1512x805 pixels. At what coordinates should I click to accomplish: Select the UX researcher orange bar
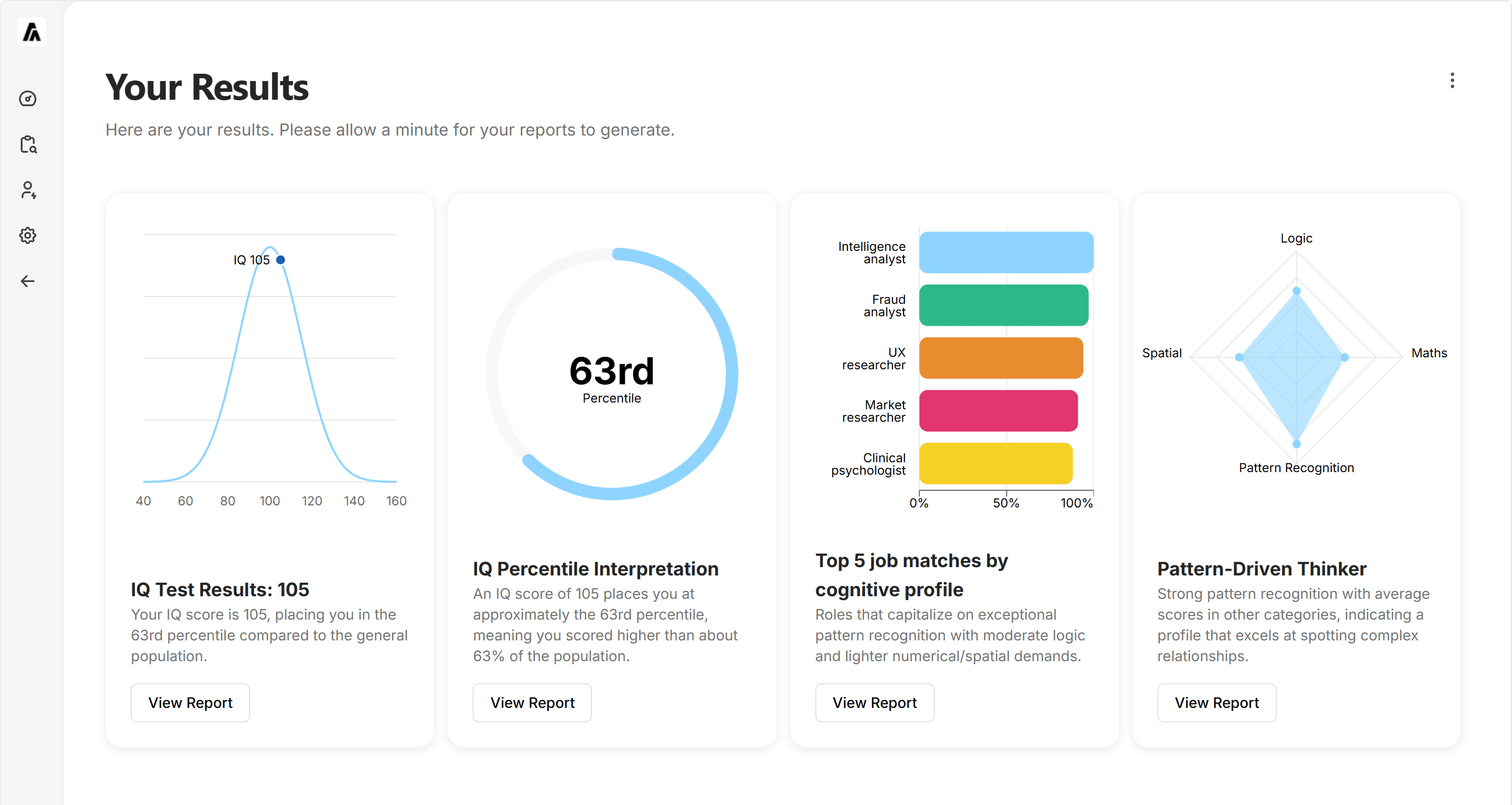(x=1001, y=358)
